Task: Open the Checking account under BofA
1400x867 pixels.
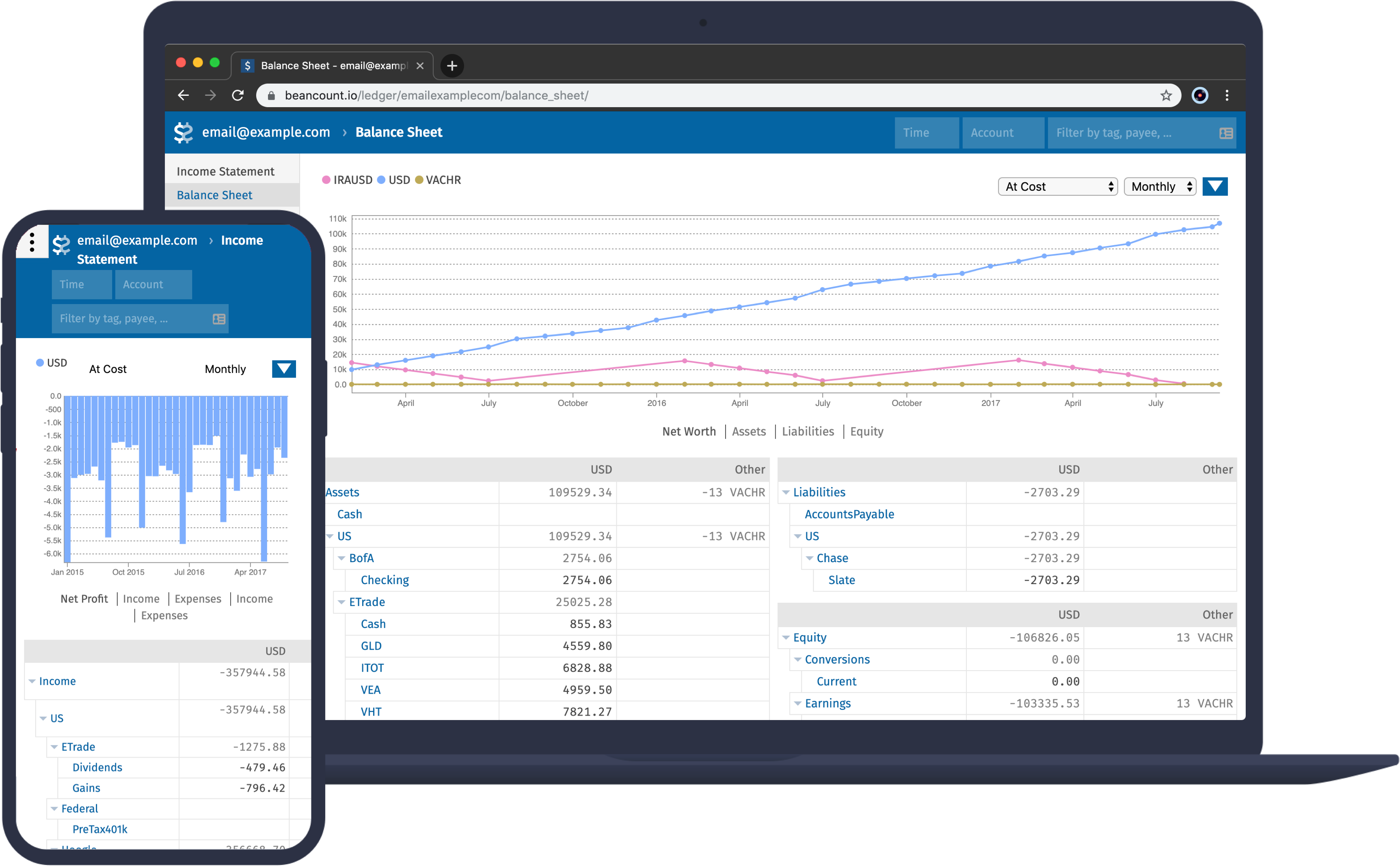Action: click(x=384, y=580)
